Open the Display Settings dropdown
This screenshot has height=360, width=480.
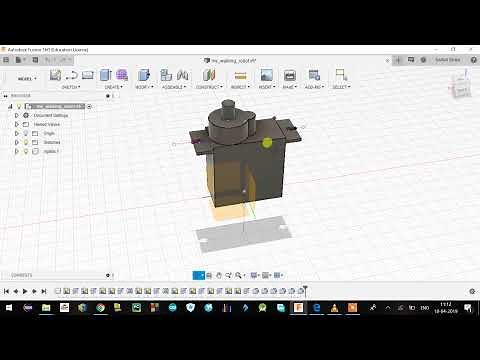click(255, 275)
